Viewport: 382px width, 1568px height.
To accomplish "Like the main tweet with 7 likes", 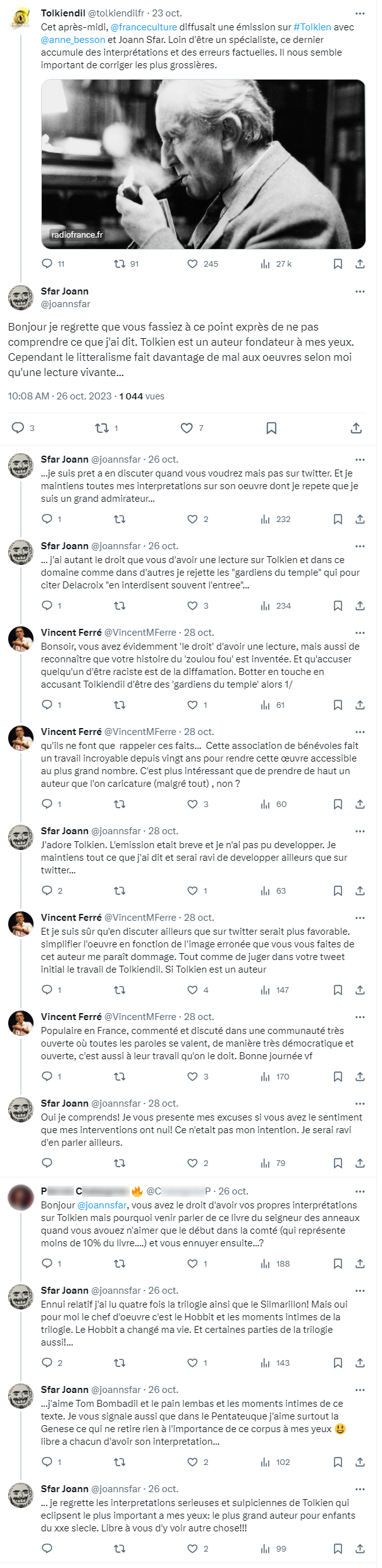I will tap(187, 428).
